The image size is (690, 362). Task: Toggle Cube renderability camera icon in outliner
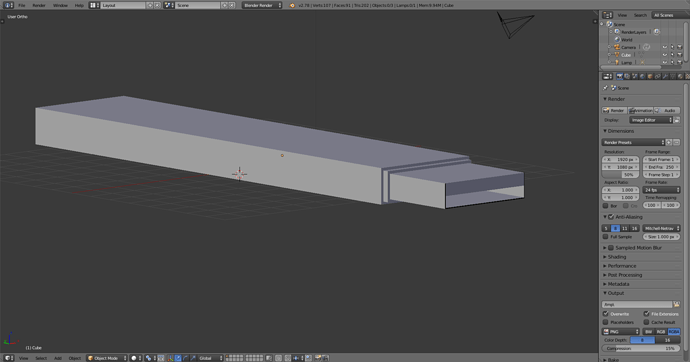679,55
